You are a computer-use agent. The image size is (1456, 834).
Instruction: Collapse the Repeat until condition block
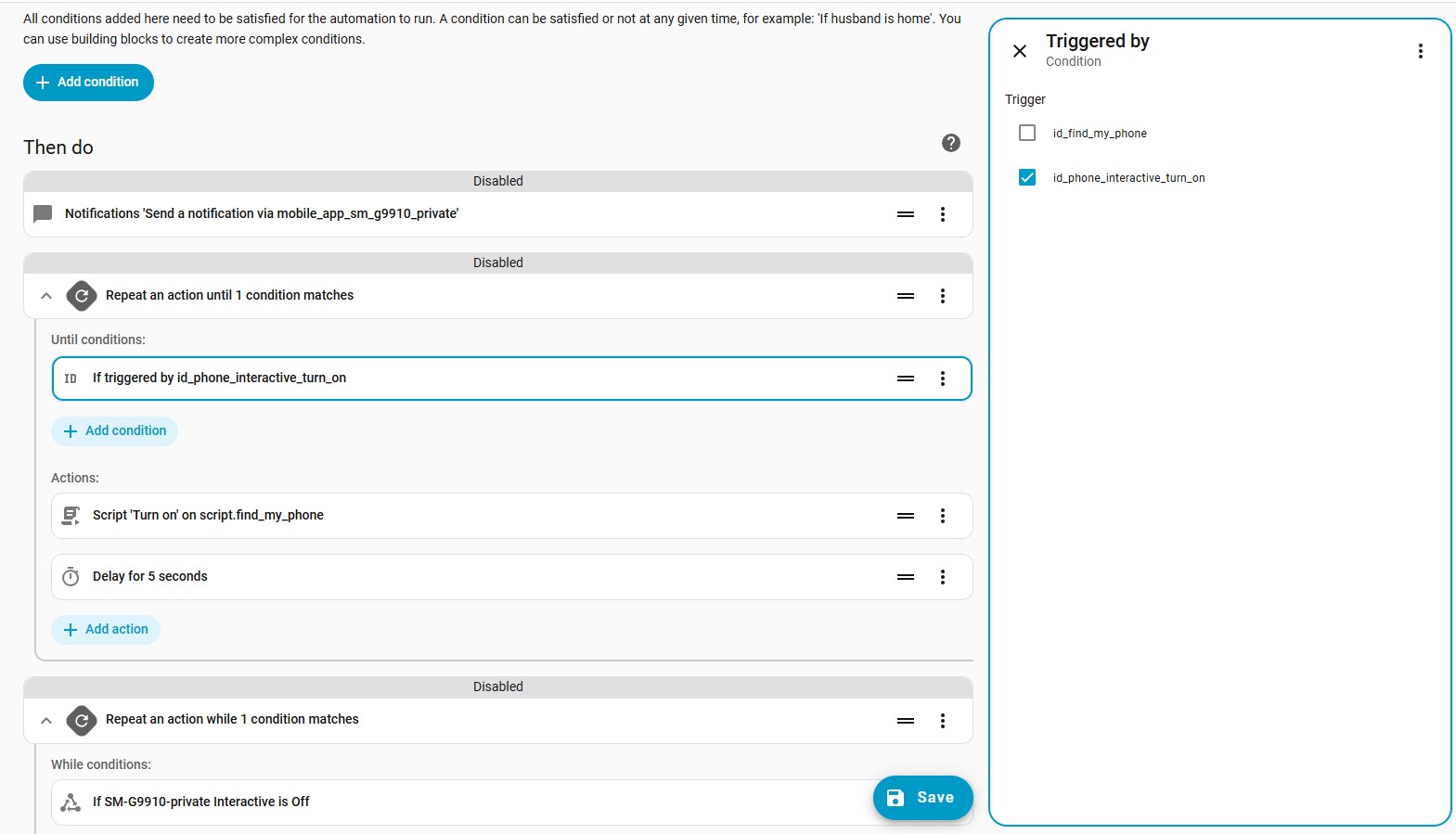46,296
